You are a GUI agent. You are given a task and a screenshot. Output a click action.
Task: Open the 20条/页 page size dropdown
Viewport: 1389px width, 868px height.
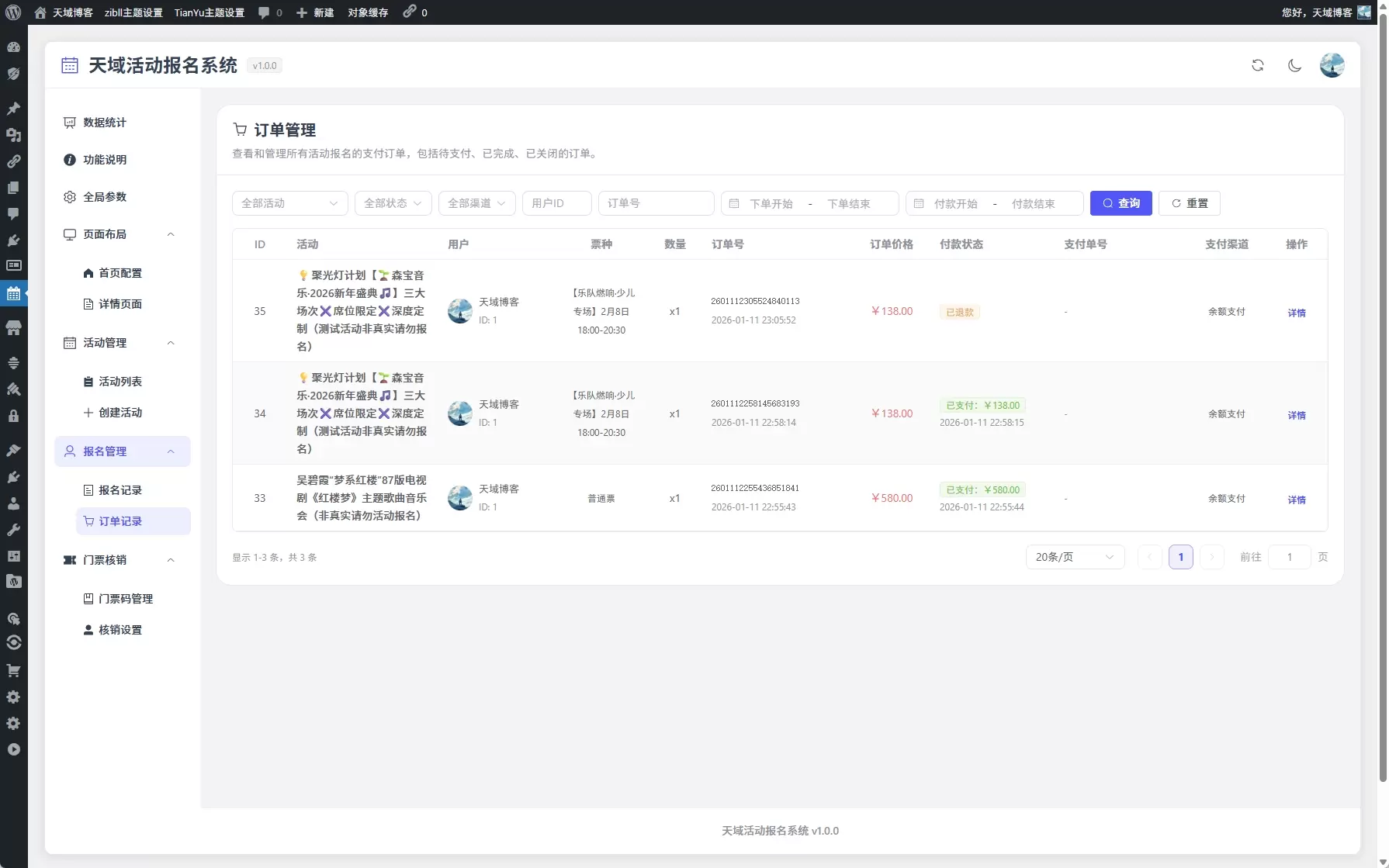point(1076,557)
